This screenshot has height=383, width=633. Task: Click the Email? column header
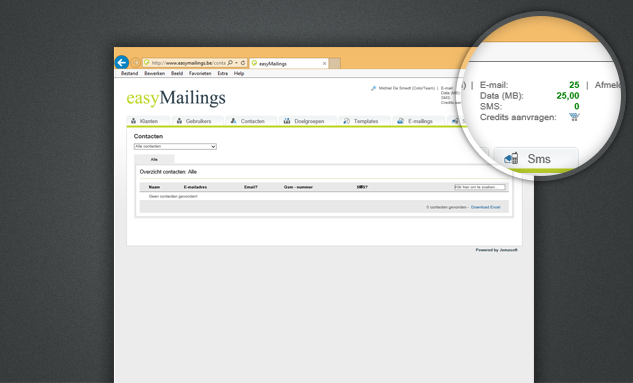point(251,187)
